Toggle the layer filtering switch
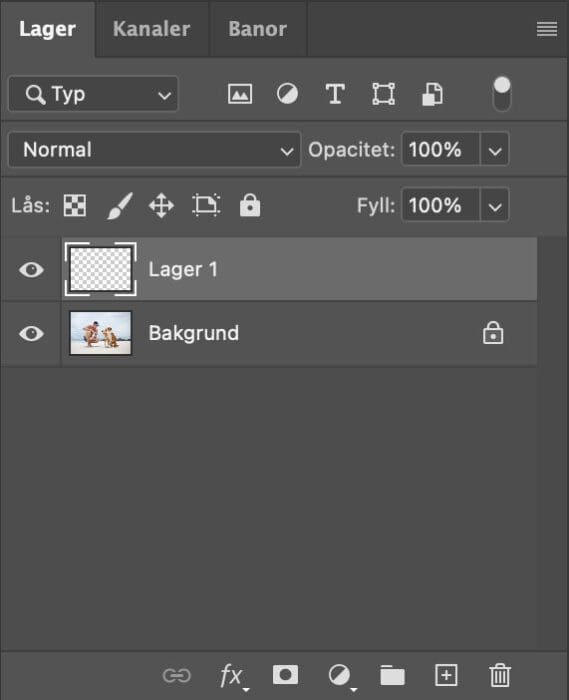569x700 pixels. tap(502, 94)
